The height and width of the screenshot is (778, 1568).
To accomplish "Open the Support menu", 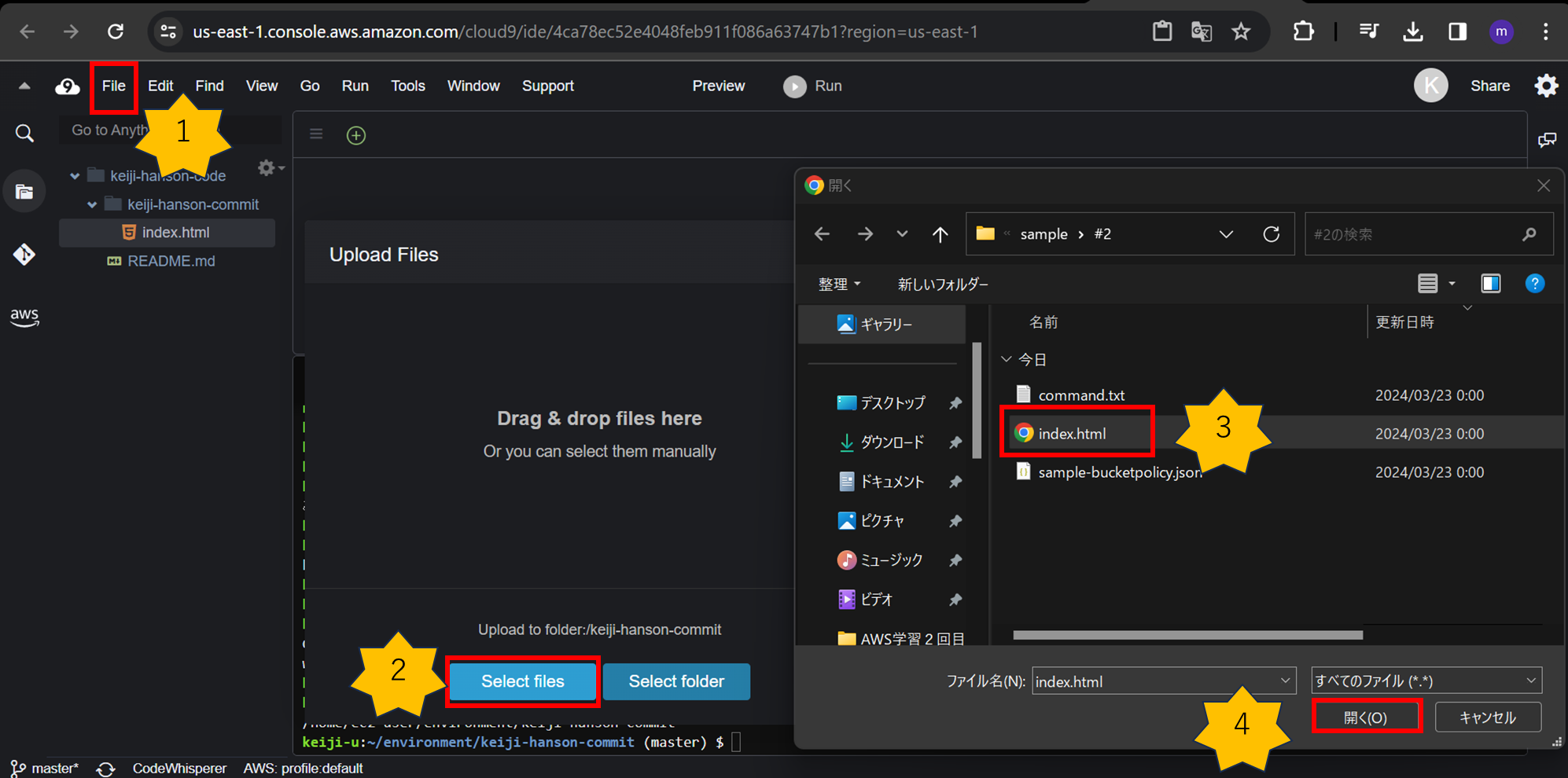I will click(547, 86).
